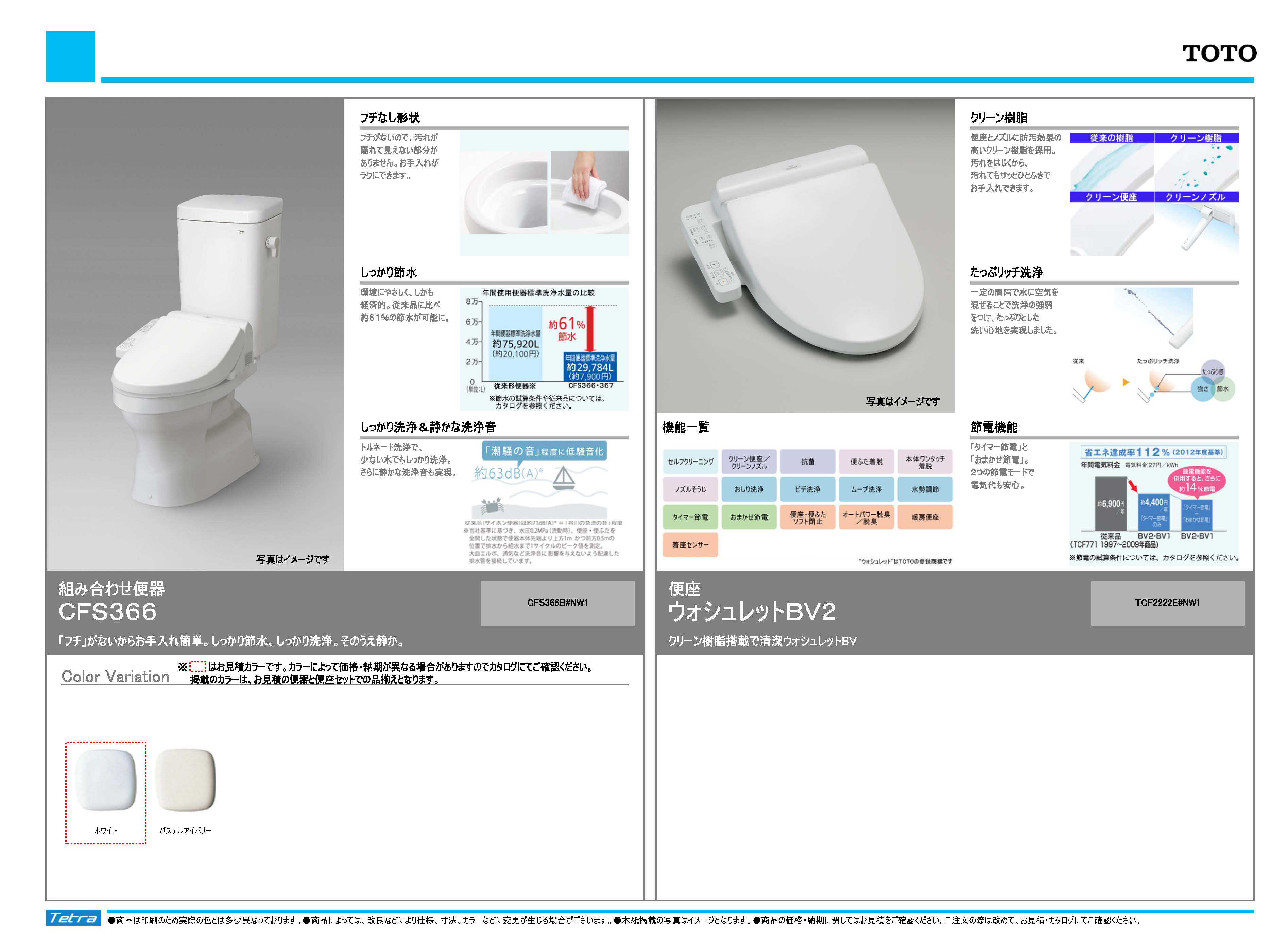Click the ビデ洗浄 feature tile
This screenshot has width=1288, height=938.
coord(808,489)
